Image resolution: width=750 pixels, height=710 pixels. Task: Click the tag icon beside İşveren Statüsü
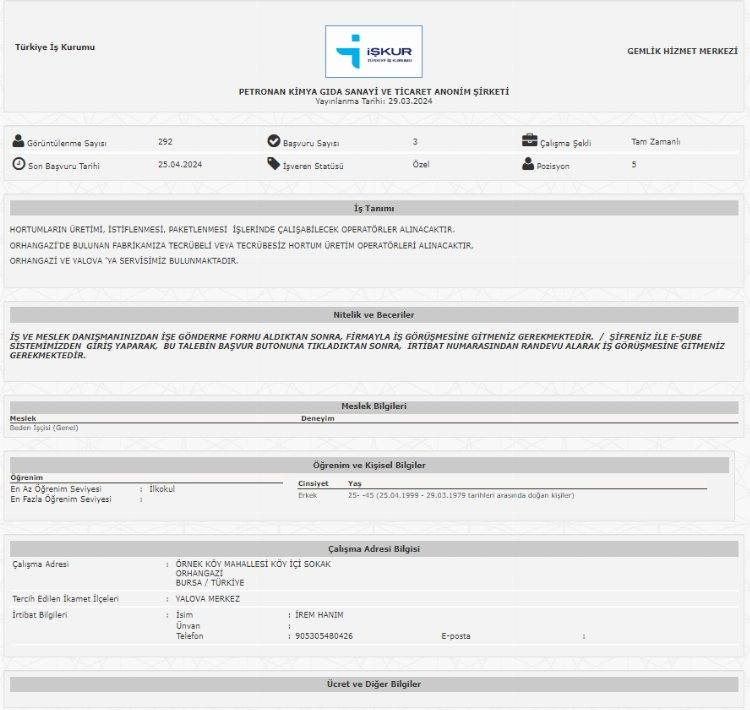[x=274, y=164]
